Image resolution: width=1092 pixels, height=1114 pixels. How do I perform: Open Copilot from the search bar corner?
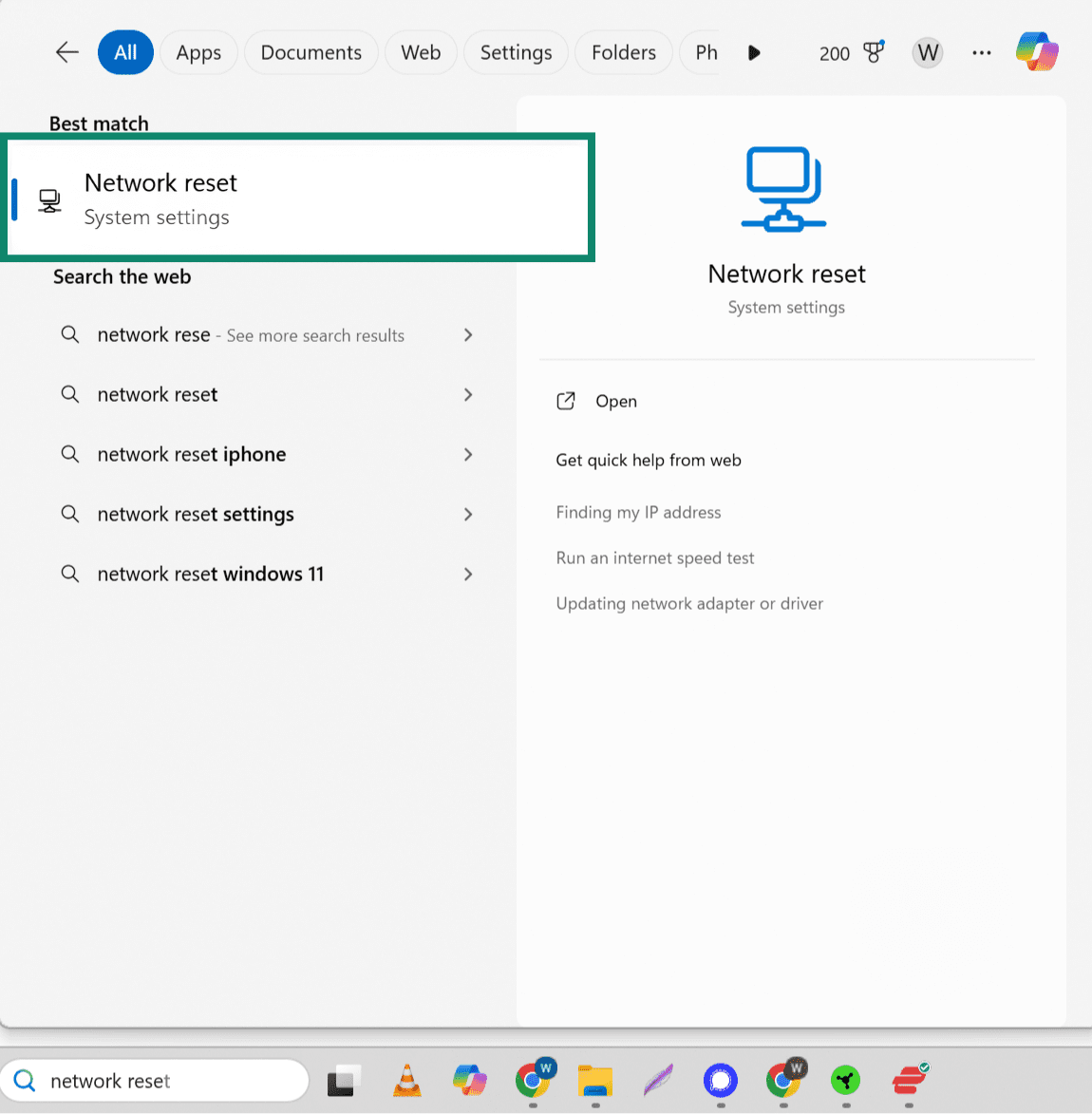tap(1036, 51)
